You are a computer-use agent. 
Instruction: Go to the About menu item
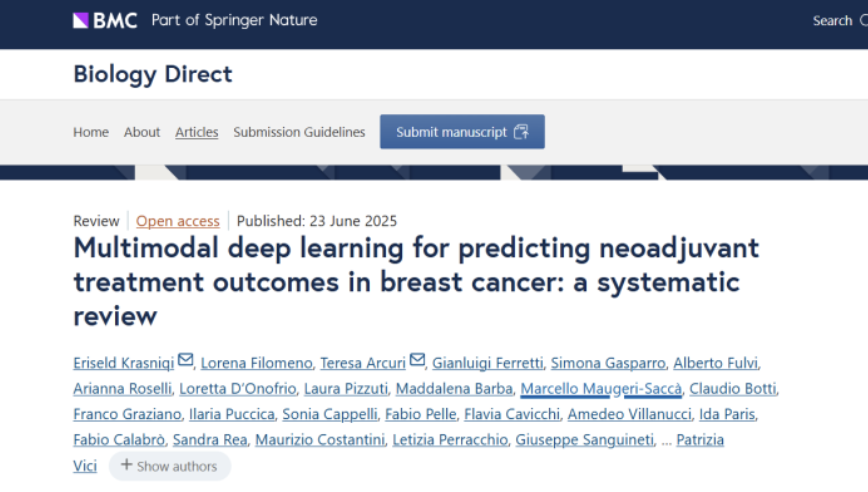point(142,132)
